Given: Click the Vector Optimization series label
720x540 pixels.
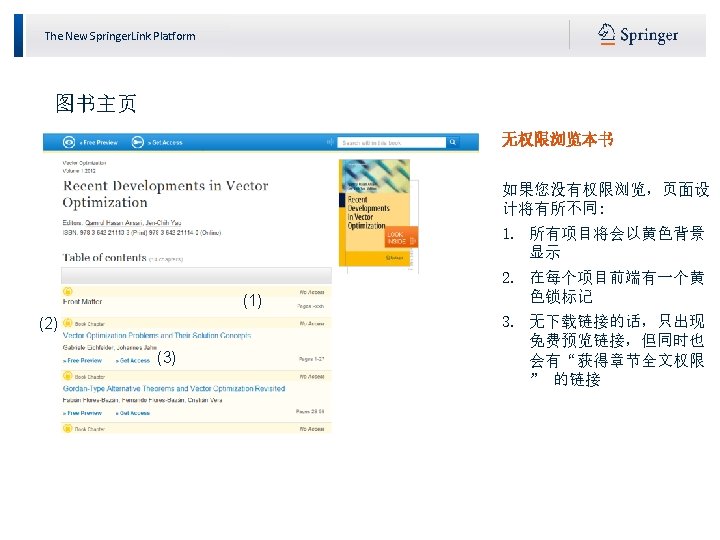Looking at the screenshot, I should (x=84, y=163).
